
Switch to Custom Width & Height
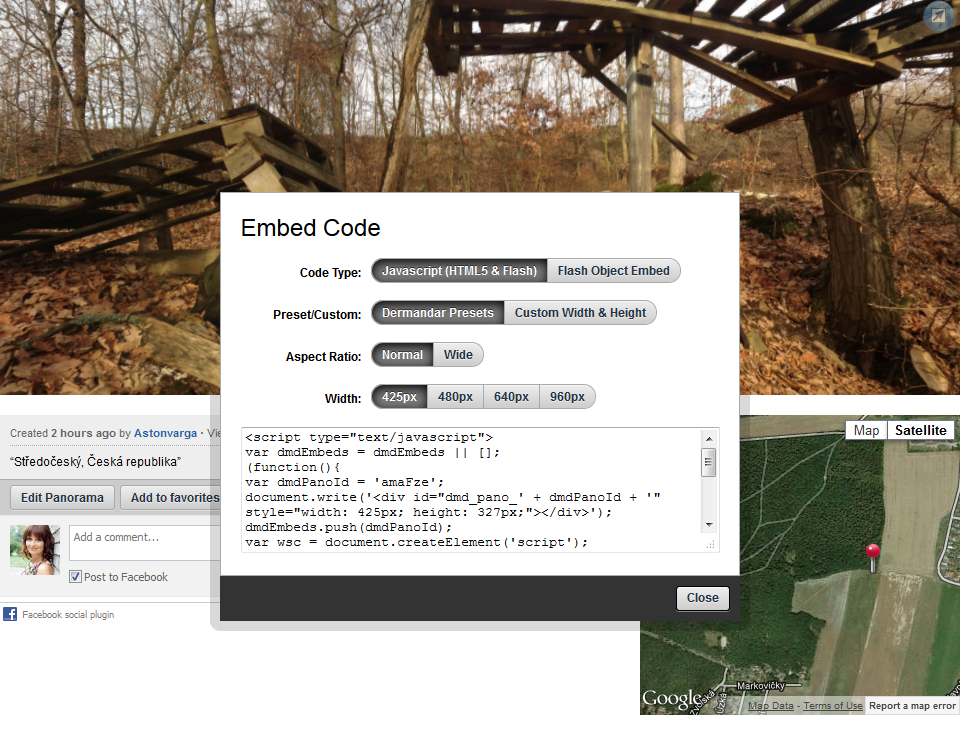coord(580,313)
